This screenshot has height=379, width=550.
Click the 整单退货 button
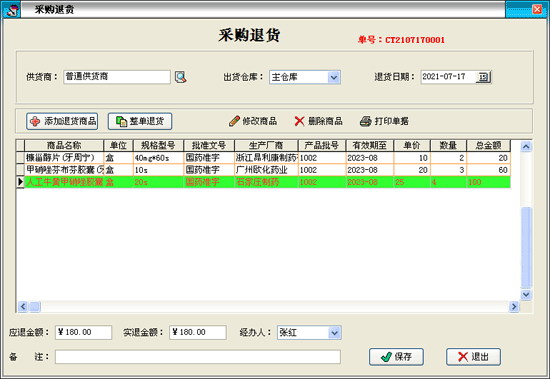pyautogui.click(x=140, y=121)
